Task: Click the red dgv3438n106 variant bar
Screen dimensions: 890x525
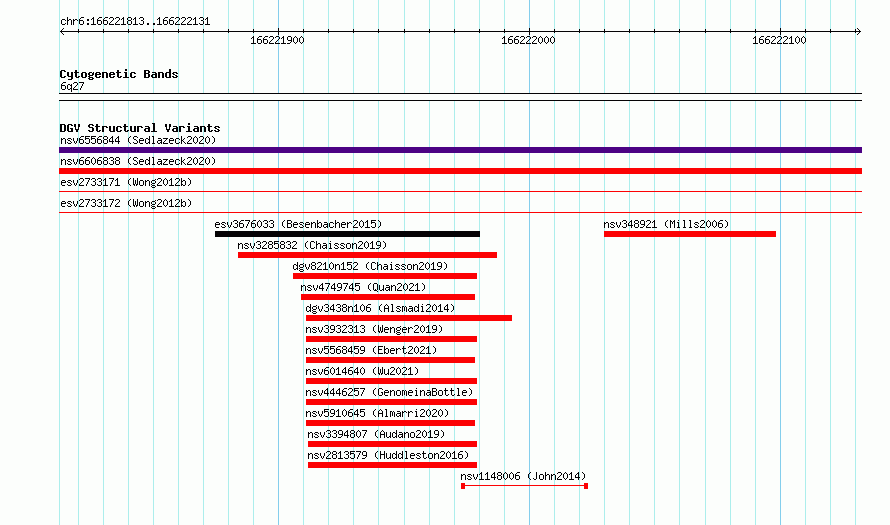Action: [409, 318]
